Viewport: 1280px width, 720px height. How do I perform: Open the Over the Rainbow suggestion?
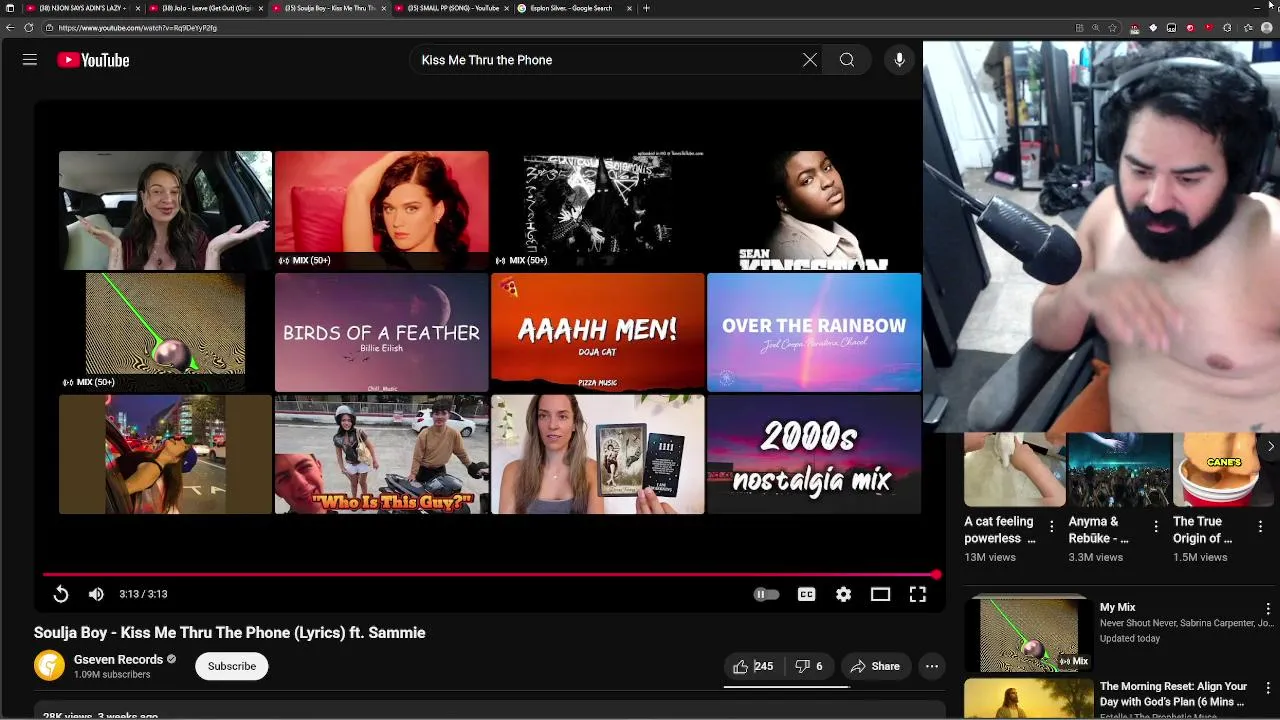[x=813, y=332]
